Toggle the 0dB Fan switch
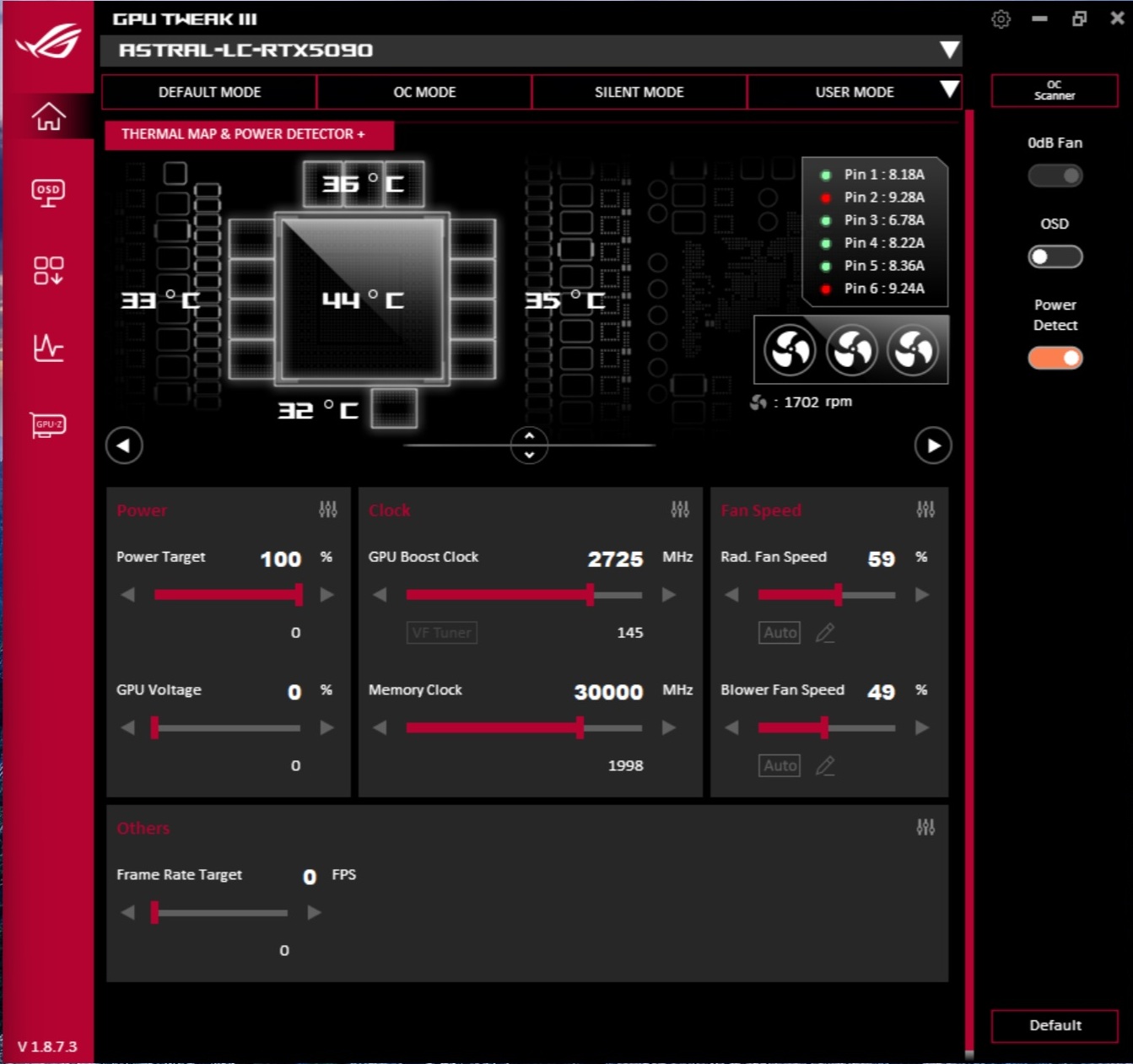The height and width of the screenshot is (1064, 1133). (x=1055, y=176)
